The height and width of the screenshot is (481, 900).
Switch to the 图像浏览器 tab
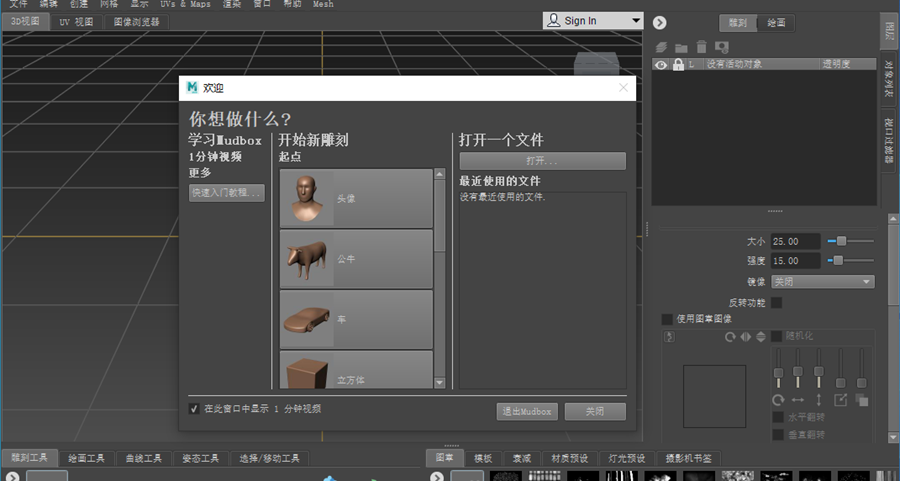tap(137, 22)
